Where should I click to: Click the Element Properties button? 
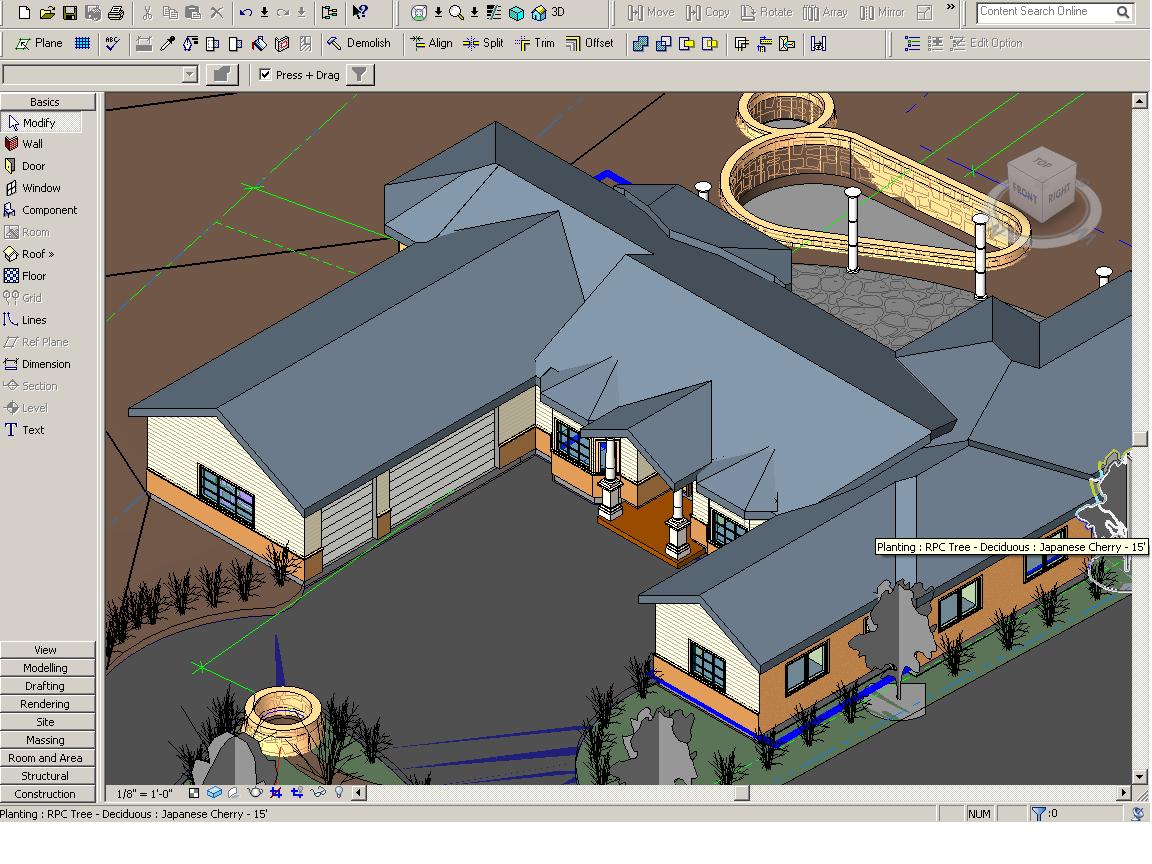221,74
